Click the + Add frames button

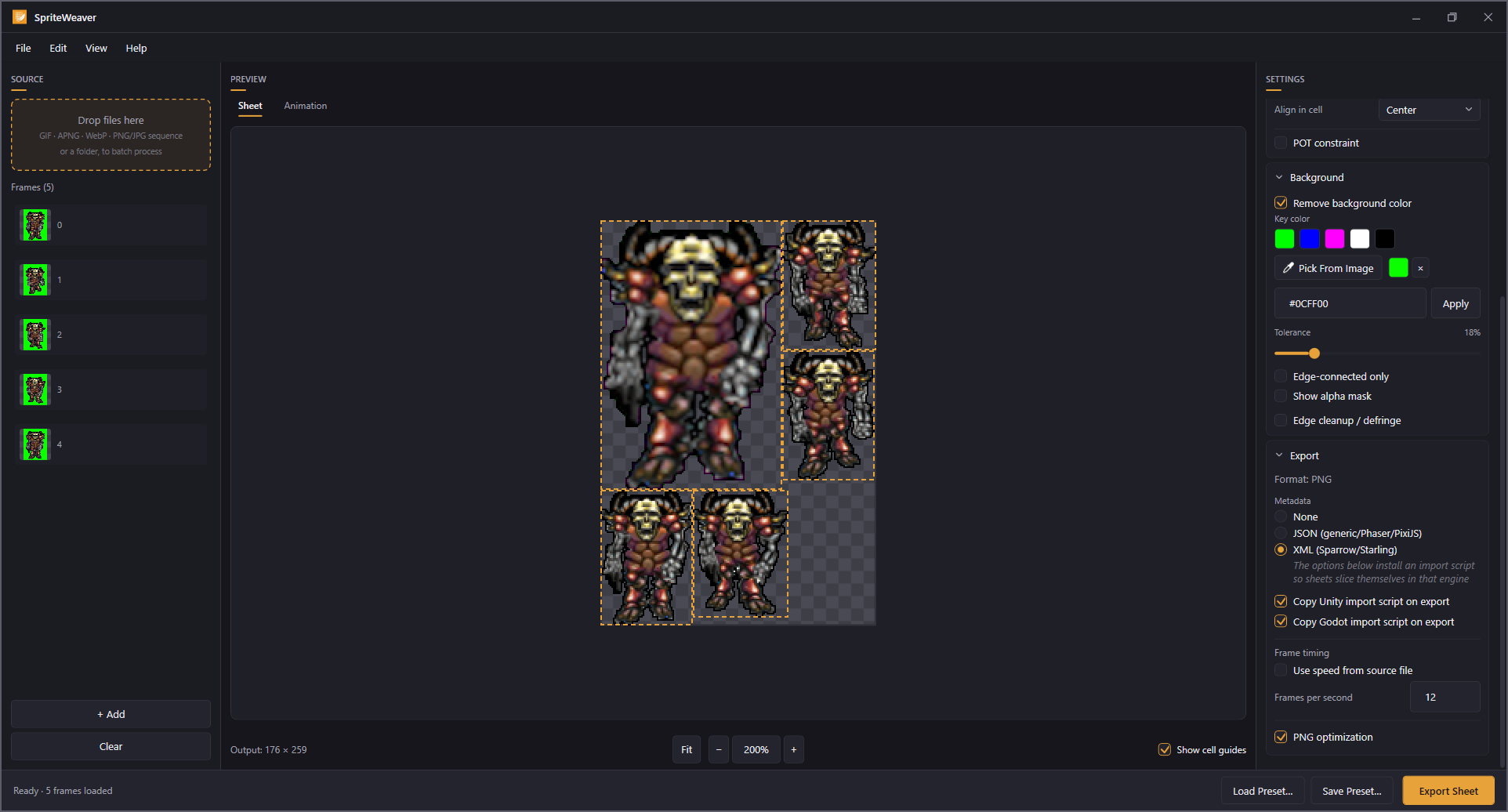point(111,714)
